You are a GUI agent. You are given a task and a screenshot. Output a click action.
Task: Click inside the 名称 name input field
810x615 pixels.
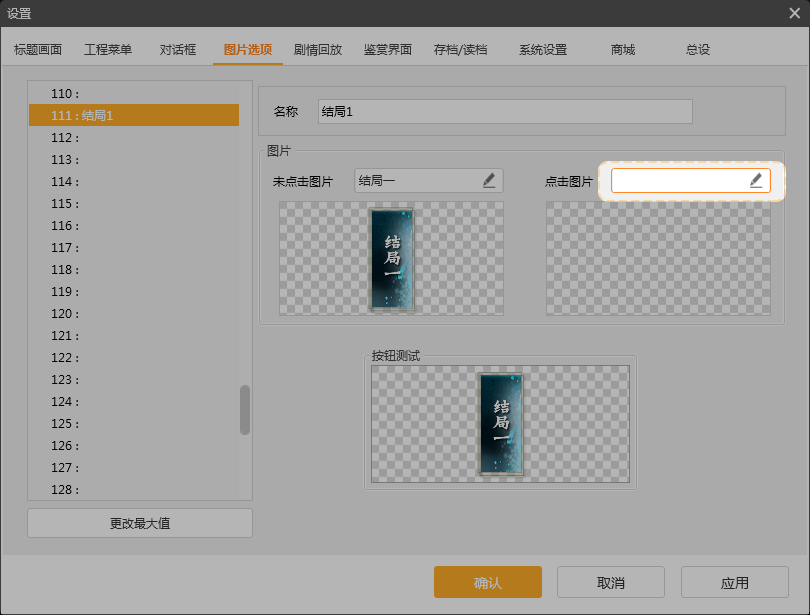[x=503, y=111]
